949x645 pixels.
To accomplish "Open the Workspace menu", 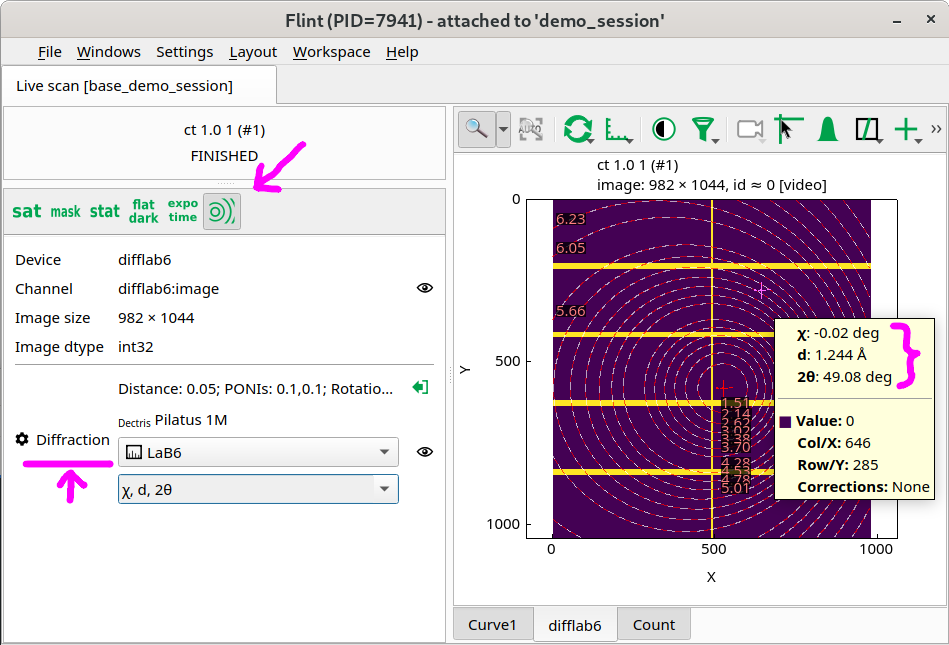I will coord(332,52).
